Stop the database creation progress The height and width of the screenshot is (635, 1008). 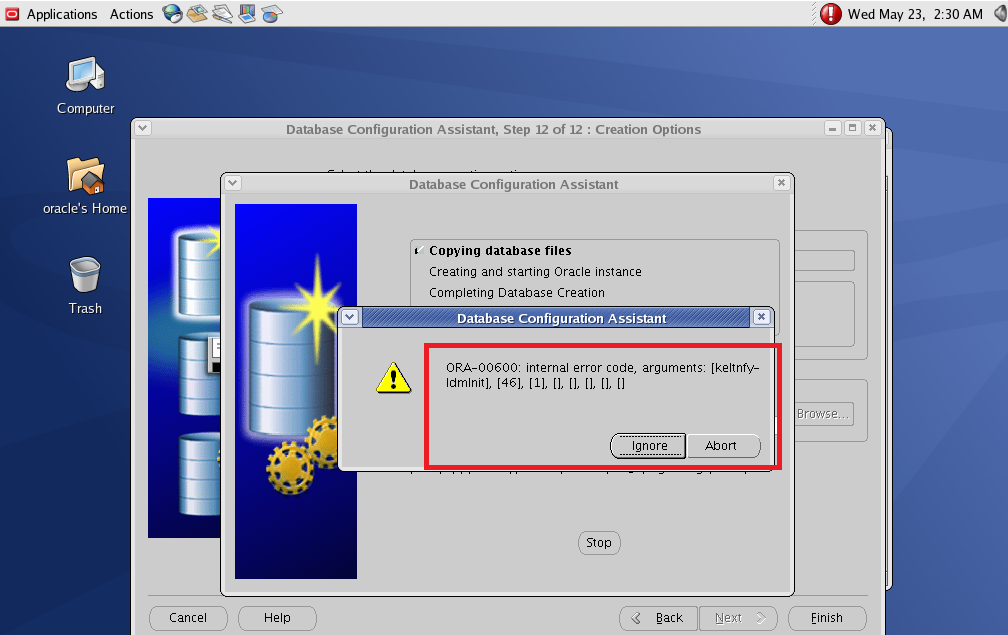599,543
